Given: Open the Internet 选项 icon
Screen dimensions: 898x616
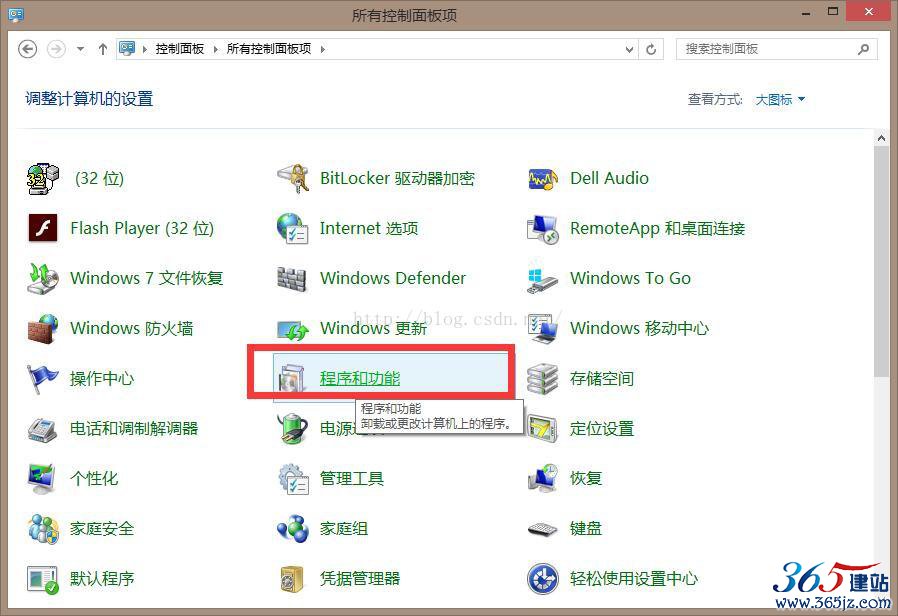Looking at the screenshot, I should tap(293, 228).
